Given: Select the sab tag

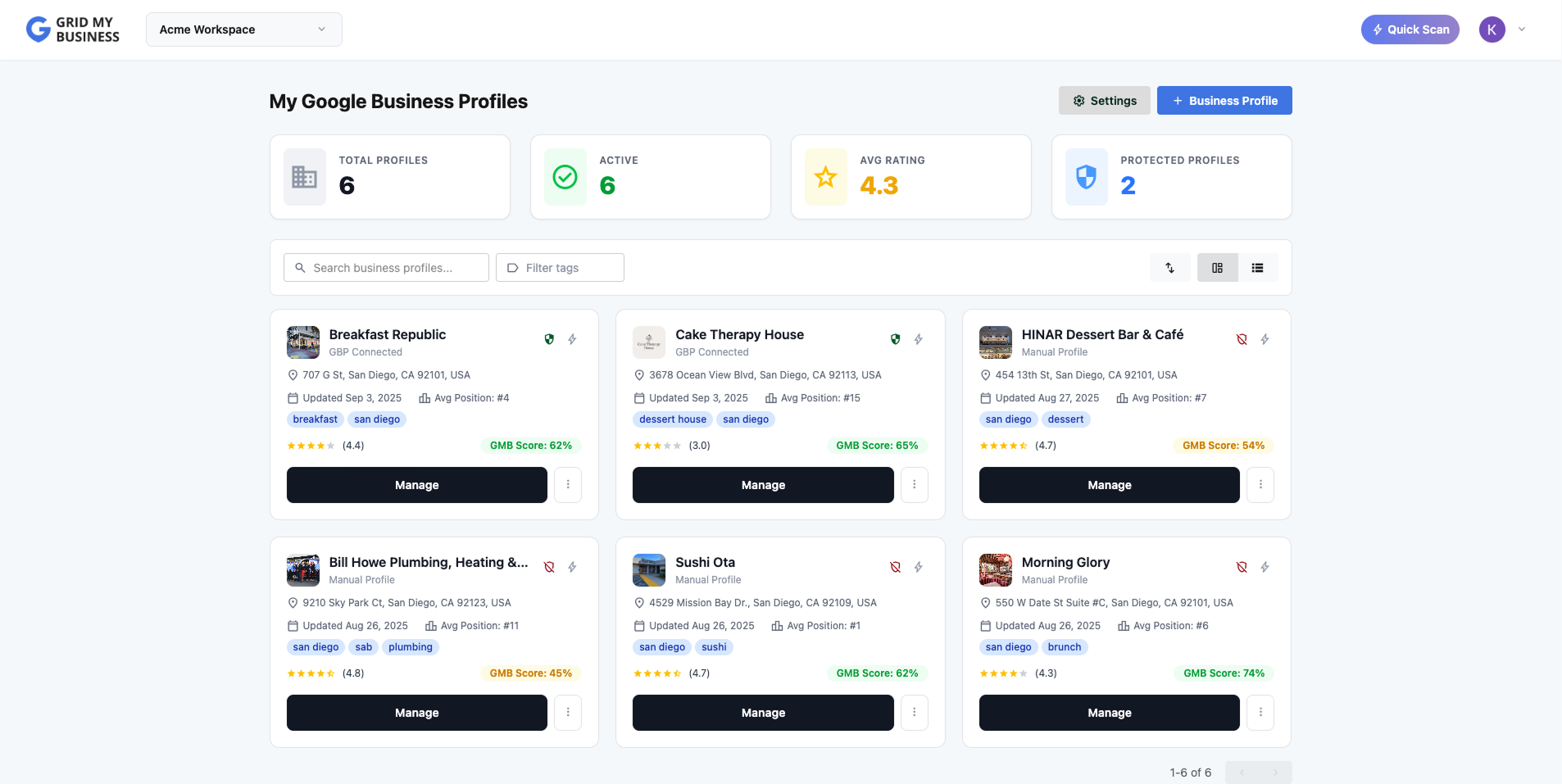Looking at the screenshot, I should 364,647.
